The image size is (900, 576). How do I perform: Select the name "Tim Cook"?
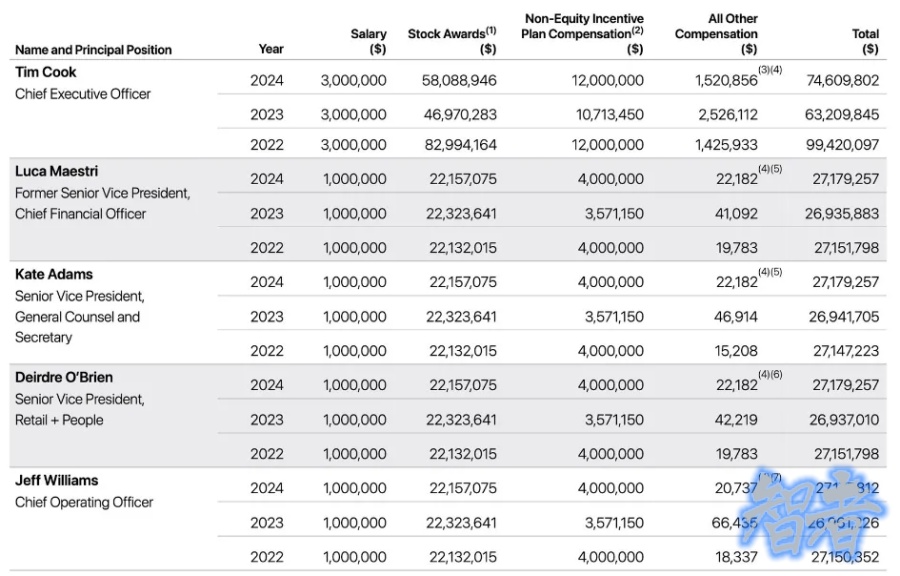click(45, 72)
